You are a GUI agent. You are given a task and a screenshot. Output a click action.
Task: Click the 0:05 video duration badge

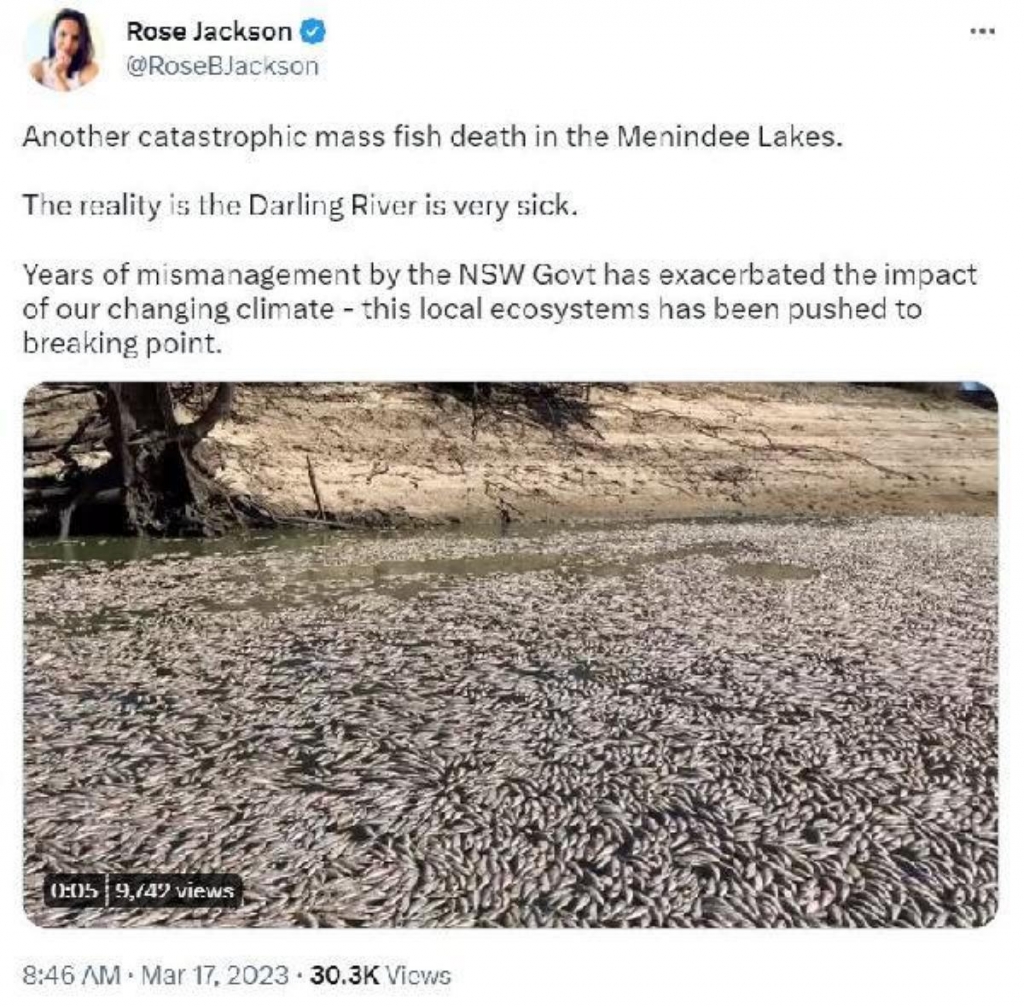click(x=74, y=891)
